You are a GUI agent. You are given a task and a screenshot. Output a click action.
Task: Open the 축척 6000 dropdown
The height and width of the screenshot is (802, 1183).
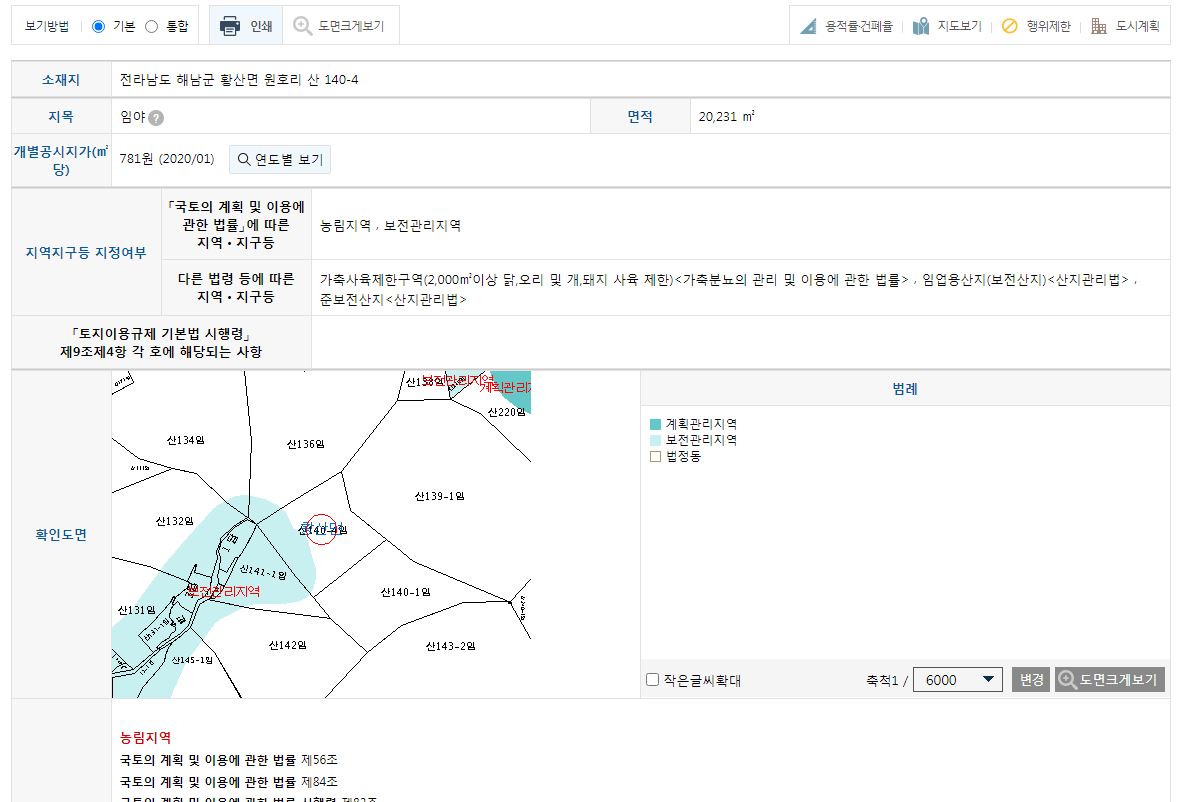(957, 680)
